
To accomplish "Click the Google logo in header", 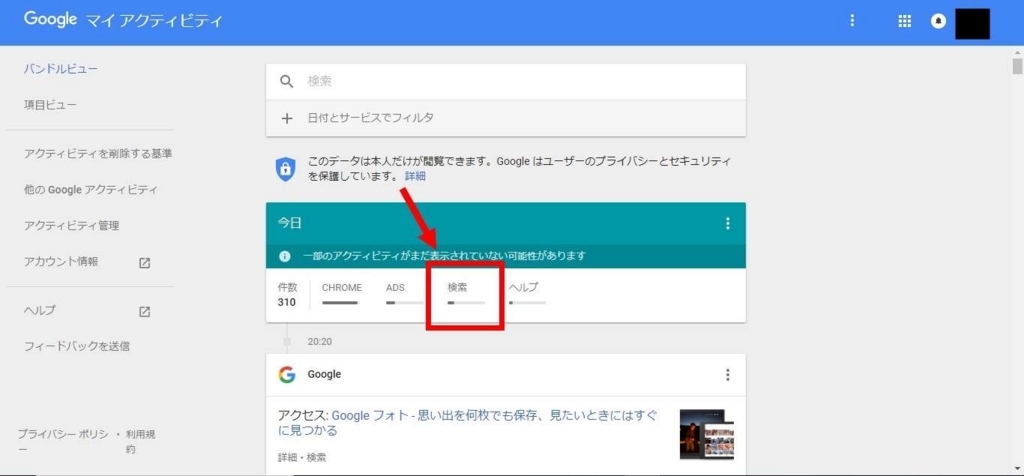I will 51,20.
